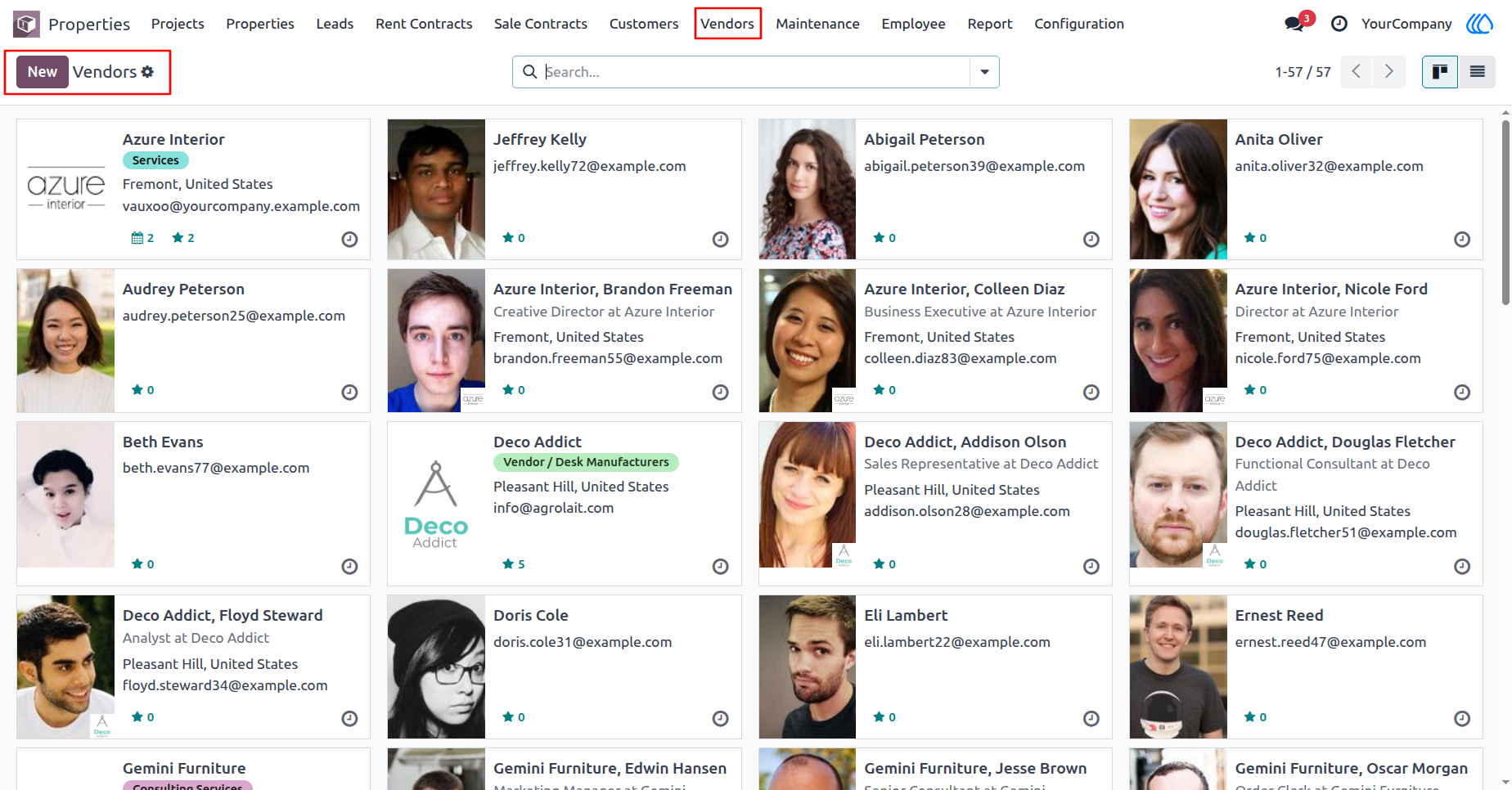Click email audrey.peterson25@example.com
The height and width of the screenshot is (790, 1512).
(x=234, y=316)
